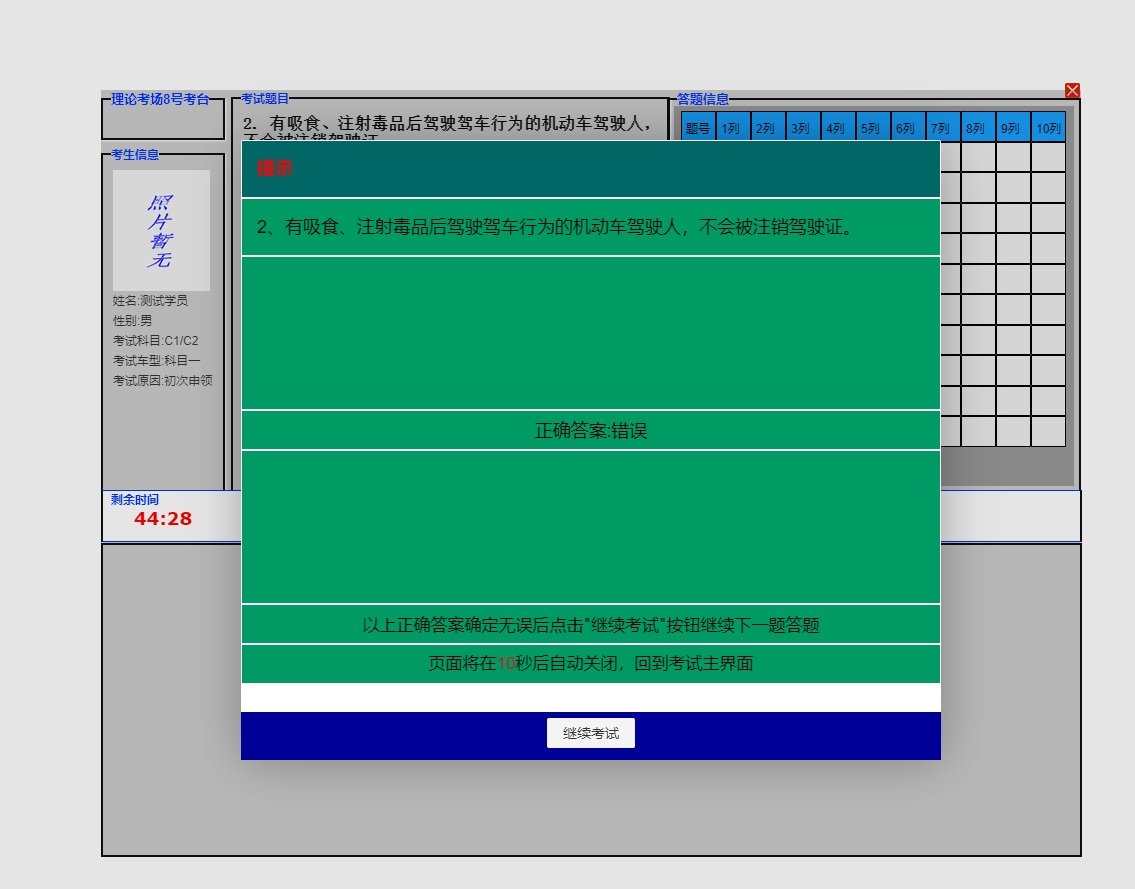This screenshot has width=1135, height=889.
Task: Select the 1列 column header
Action: click(x=733, y=127)
